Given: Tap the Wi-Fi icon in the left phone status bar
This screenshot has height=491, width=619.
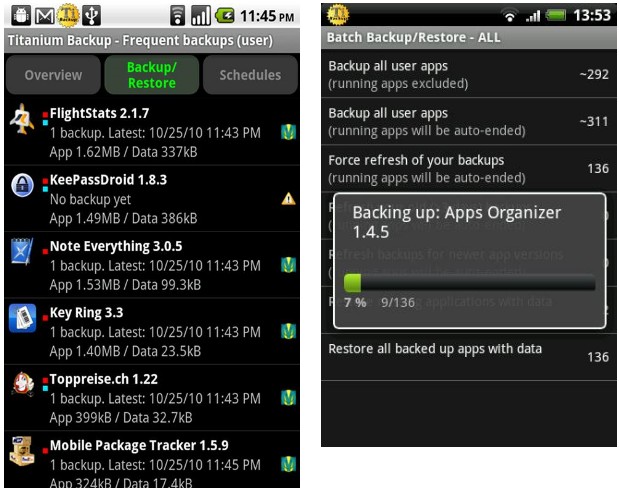Looking at the screenshot, I should [177, 16].
